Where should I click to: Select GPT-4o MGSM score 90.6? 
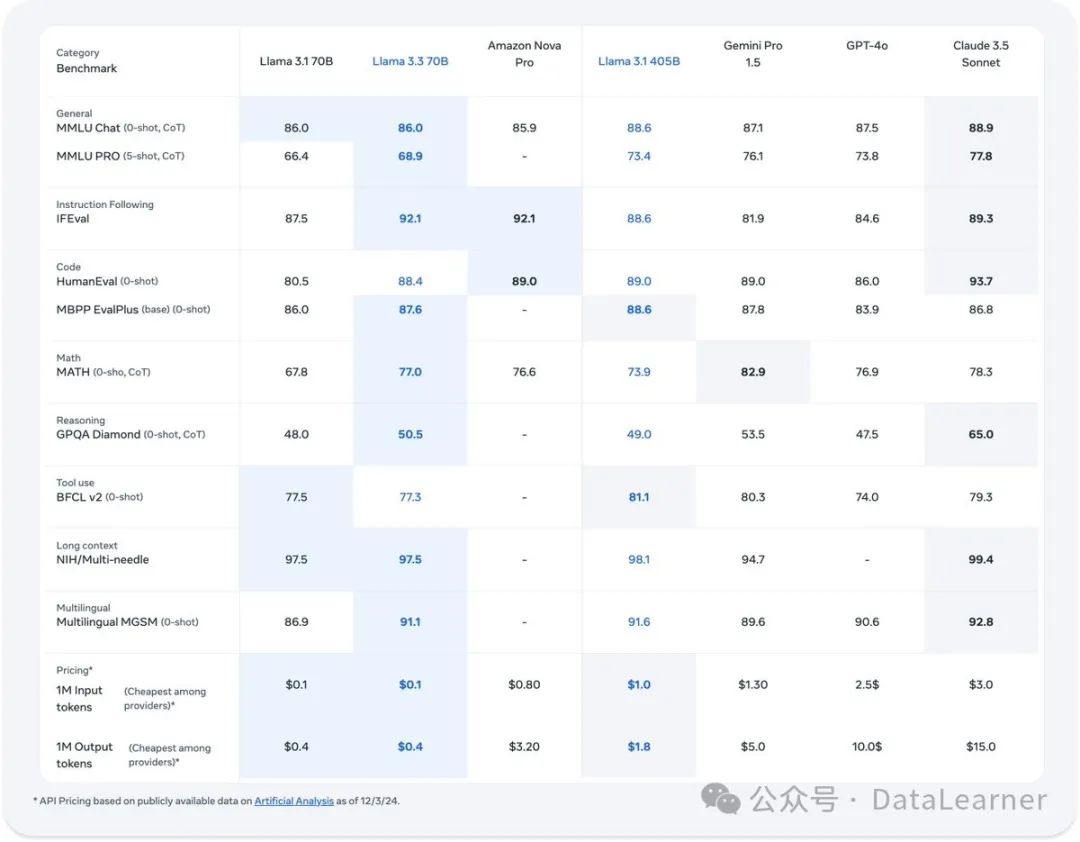pos(866,622)
